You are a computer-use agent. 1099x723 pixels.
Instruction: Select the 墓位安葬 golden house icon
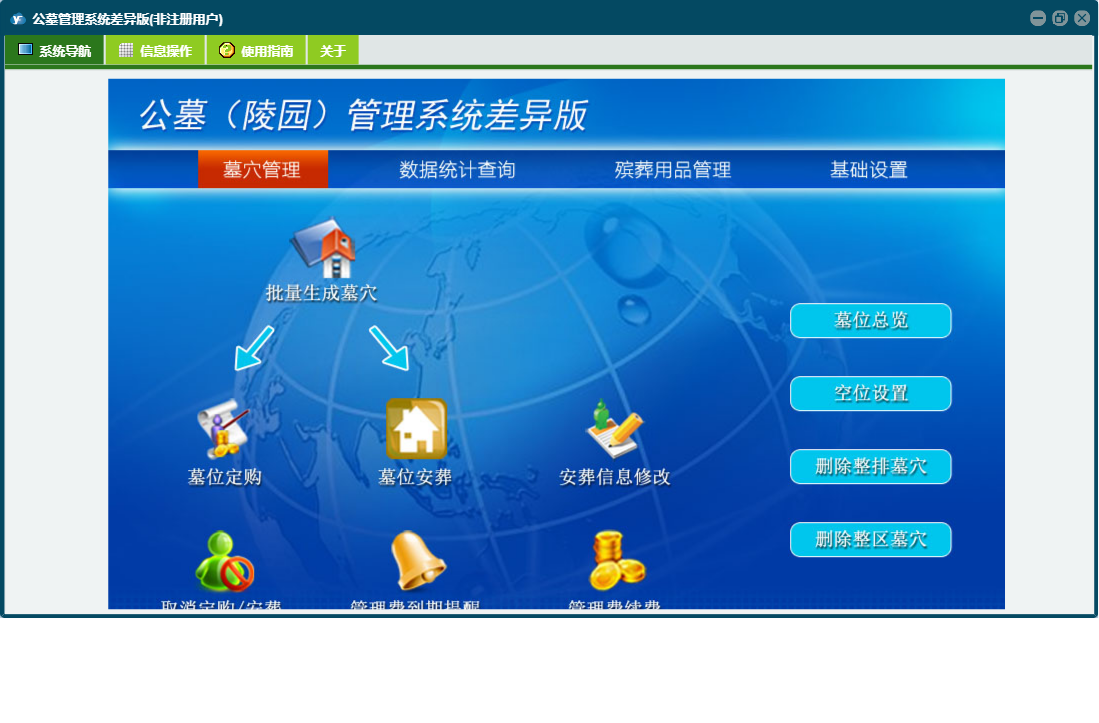pos(416,429)
